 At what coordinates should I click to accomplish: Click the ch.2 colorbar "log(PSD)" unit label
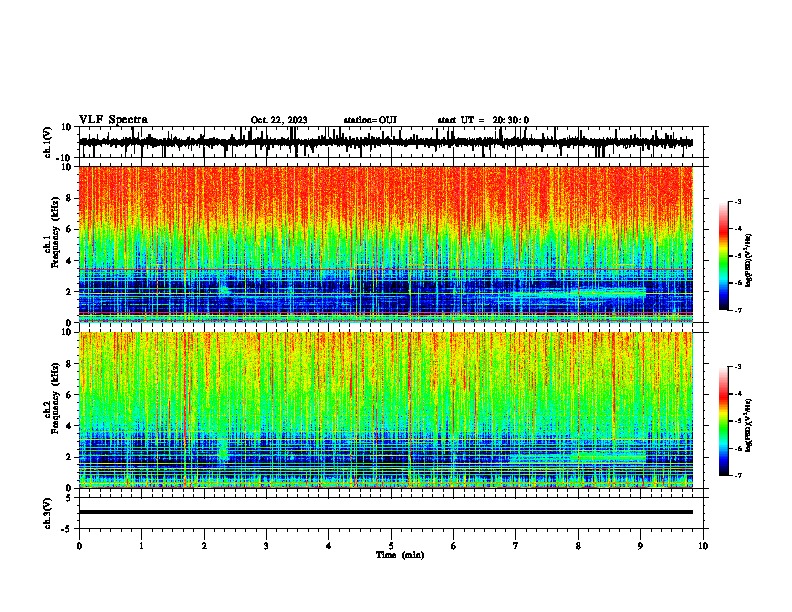[x=748, y=426]
